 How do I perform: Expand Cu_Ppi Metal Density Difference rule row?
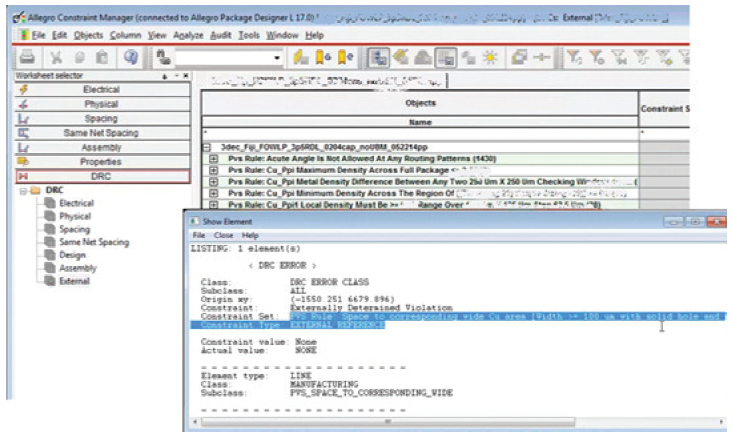(x=213, y=182)
